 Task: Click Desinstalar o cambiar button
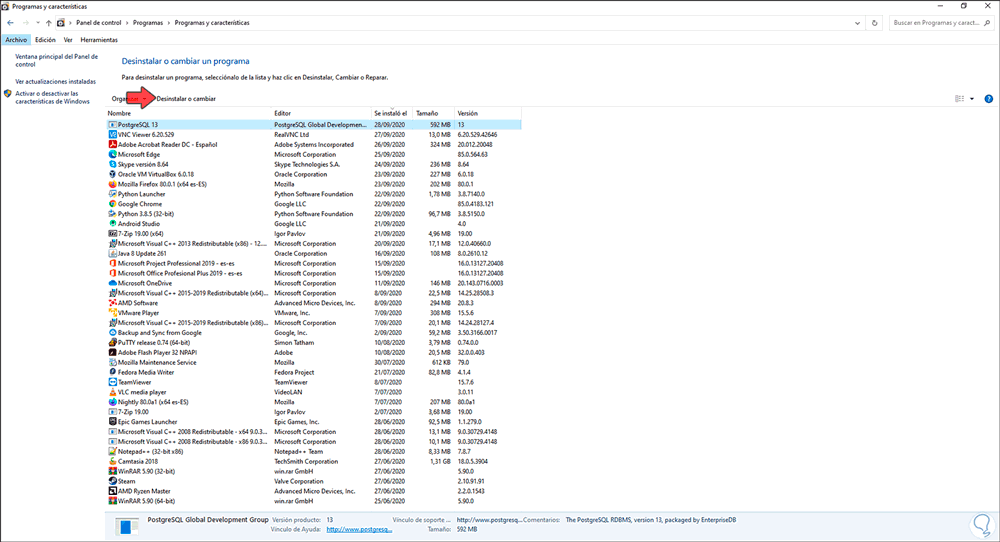point(186,99)
